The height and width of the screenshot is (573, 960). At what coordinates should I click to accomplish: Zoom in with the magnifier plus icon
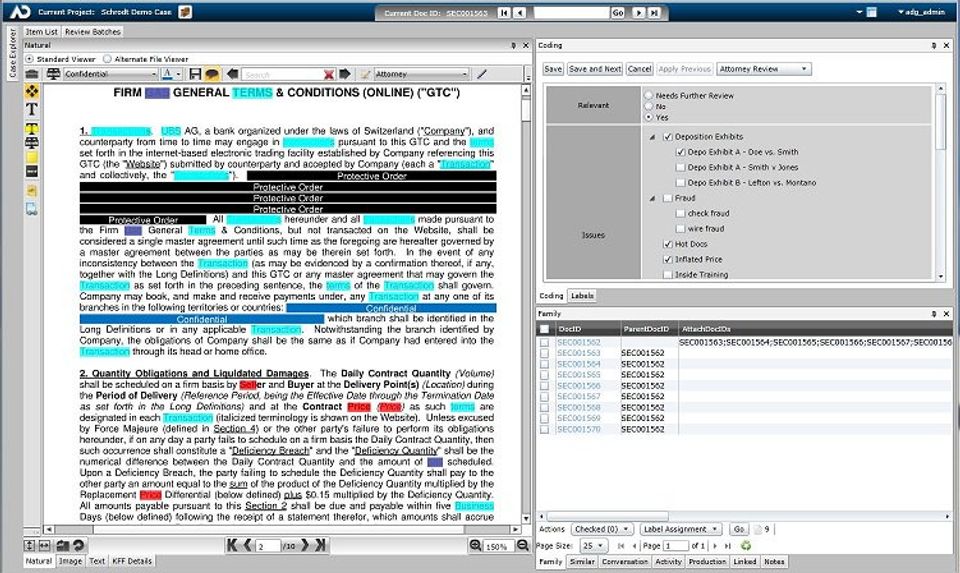tap(475, 545)
